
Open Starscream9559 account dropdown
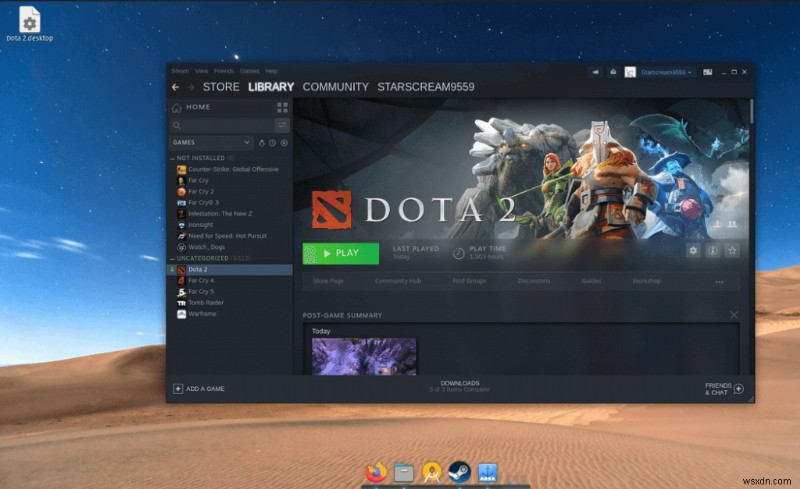666,72
